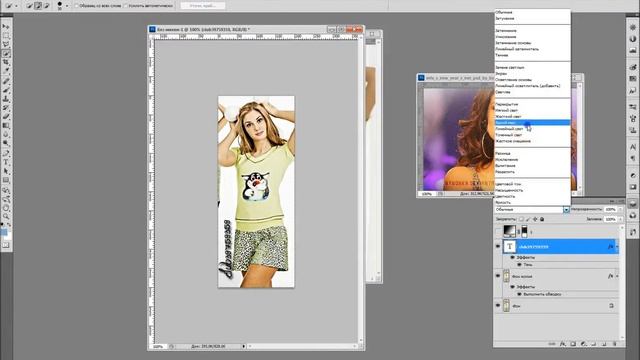Select the Eraser tool
This screenshot has width=640, height=360.
pos(6,117)
